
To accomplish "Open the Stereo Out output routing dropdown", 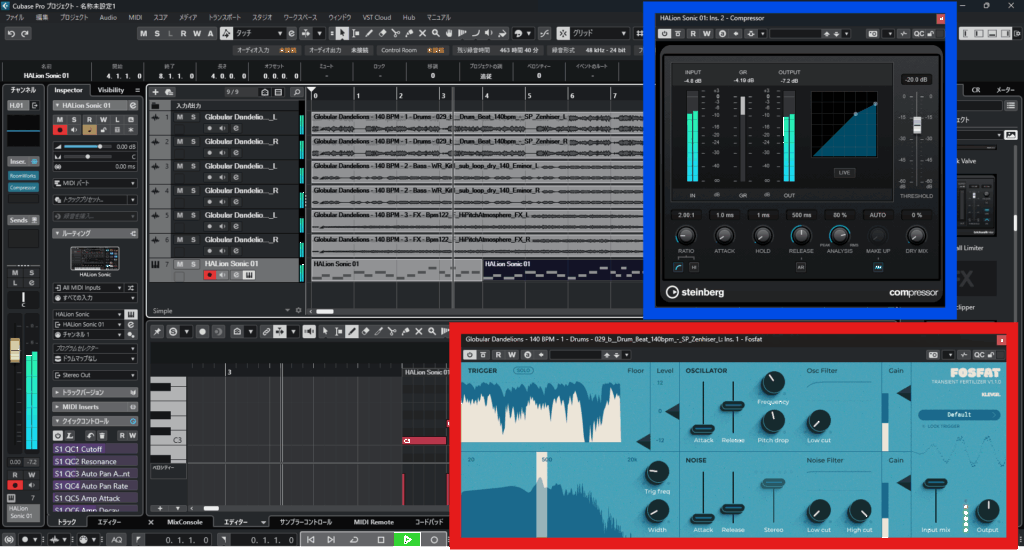I will click(95, 375).
